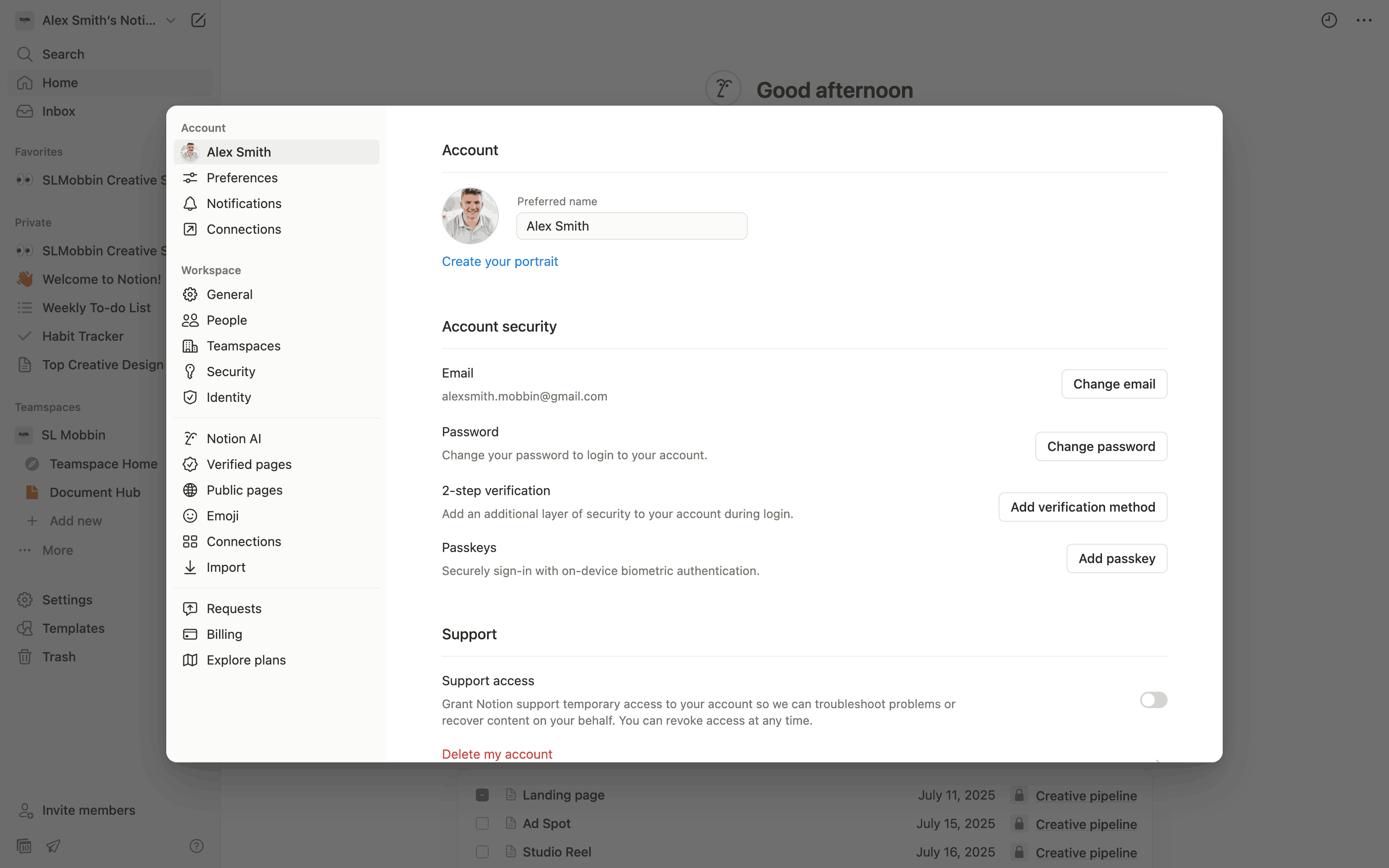Click the Notion calendar icon at bottom
The width and height of the screenshot is (1389, 868).
pyautogui.click(x=24, y=845)
